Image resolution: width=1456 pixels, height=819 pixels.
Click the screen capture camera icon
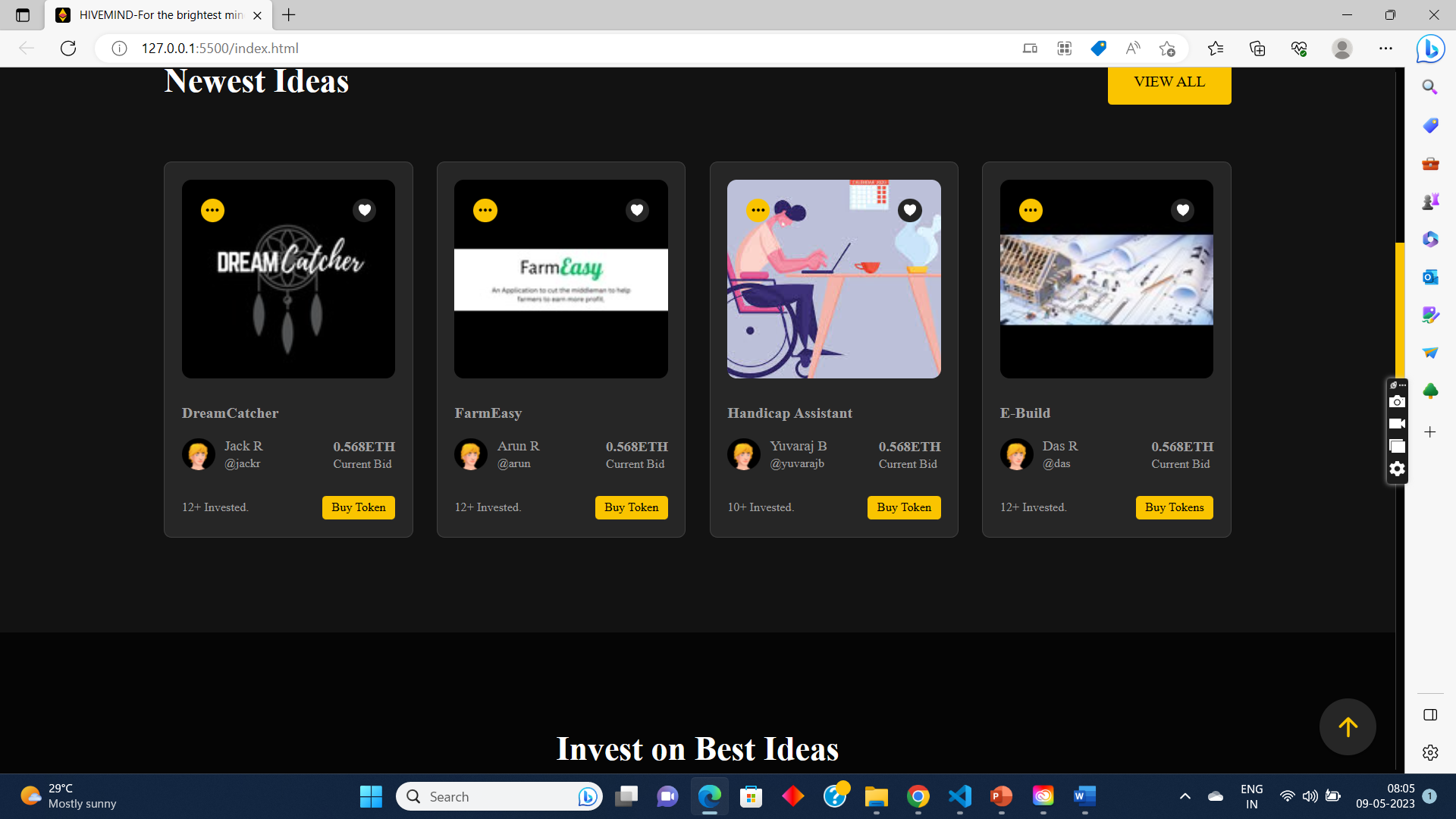click(x=1397, y=401)
